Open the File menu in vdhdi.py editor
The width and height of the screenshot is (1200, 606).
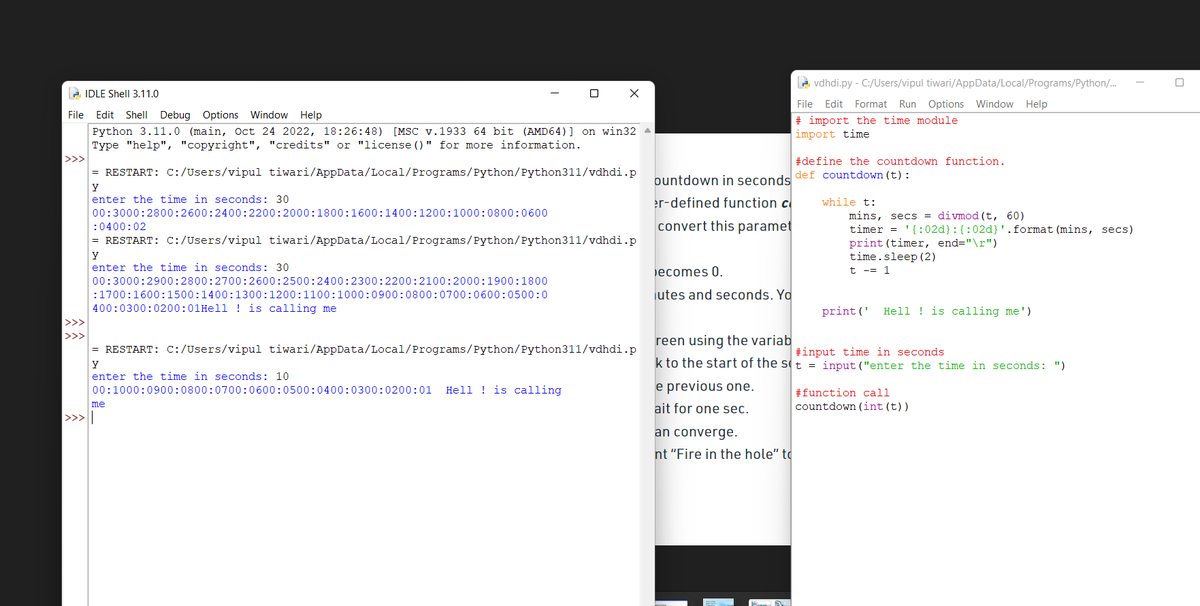click(805, 104)
